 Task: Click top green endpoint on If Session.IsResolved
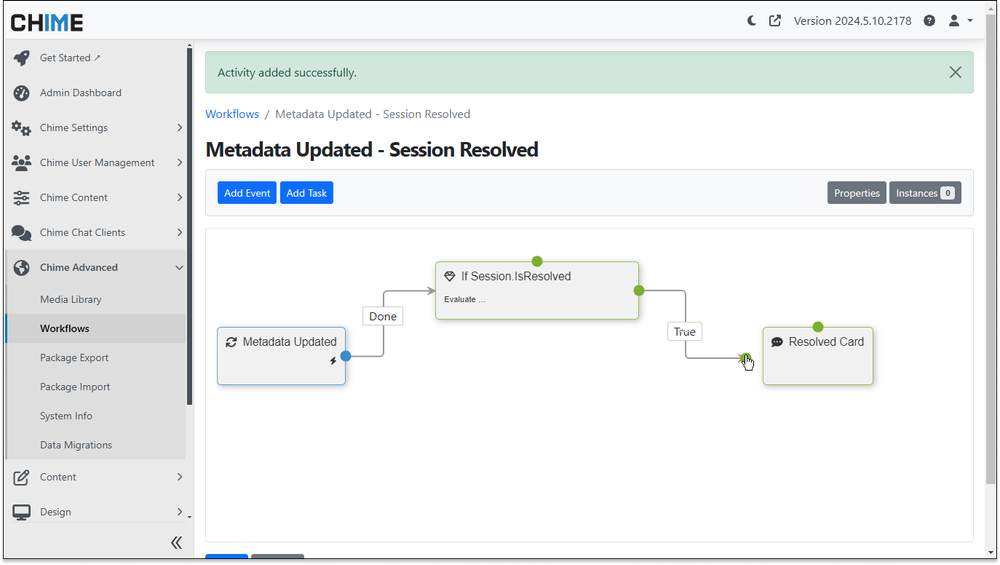point(537,261)
